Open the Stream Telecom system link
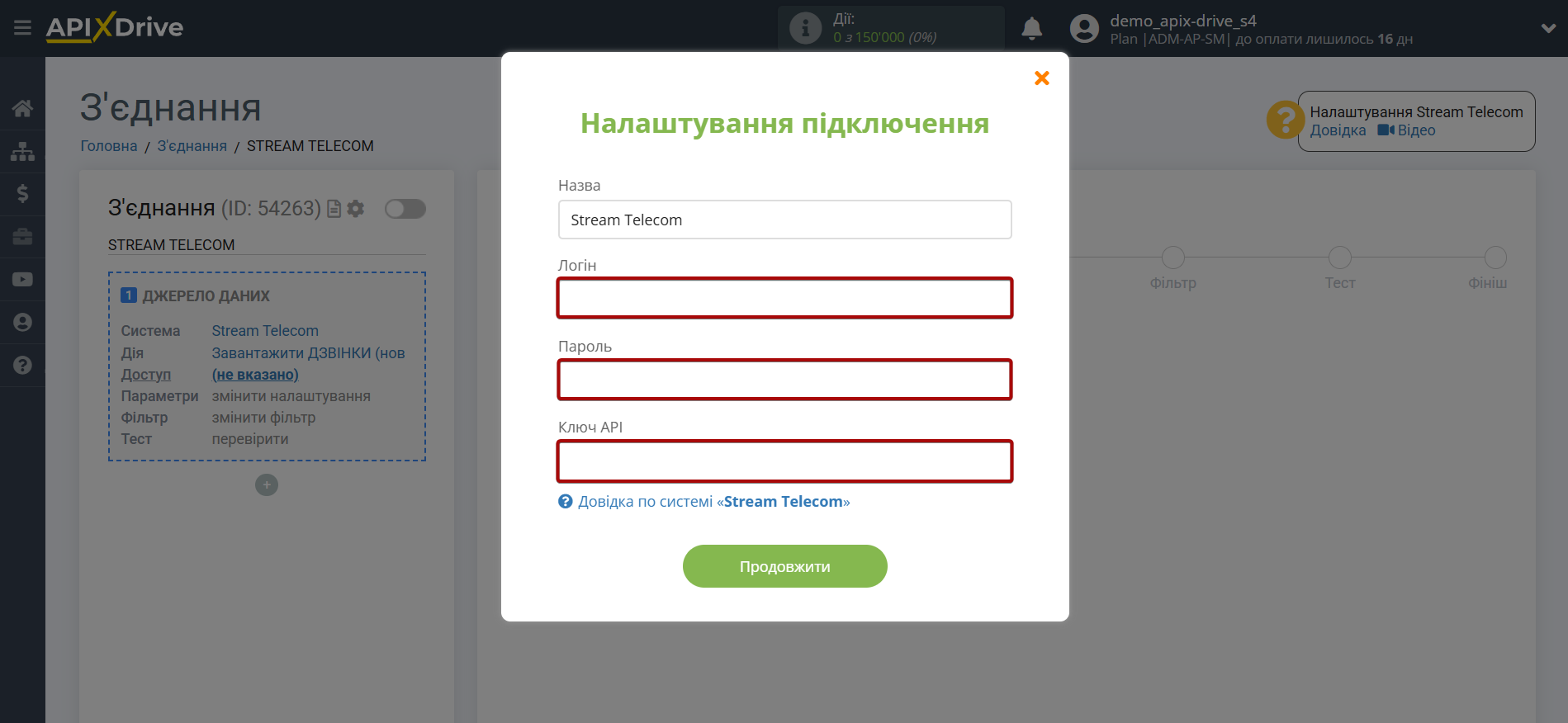 265,331
